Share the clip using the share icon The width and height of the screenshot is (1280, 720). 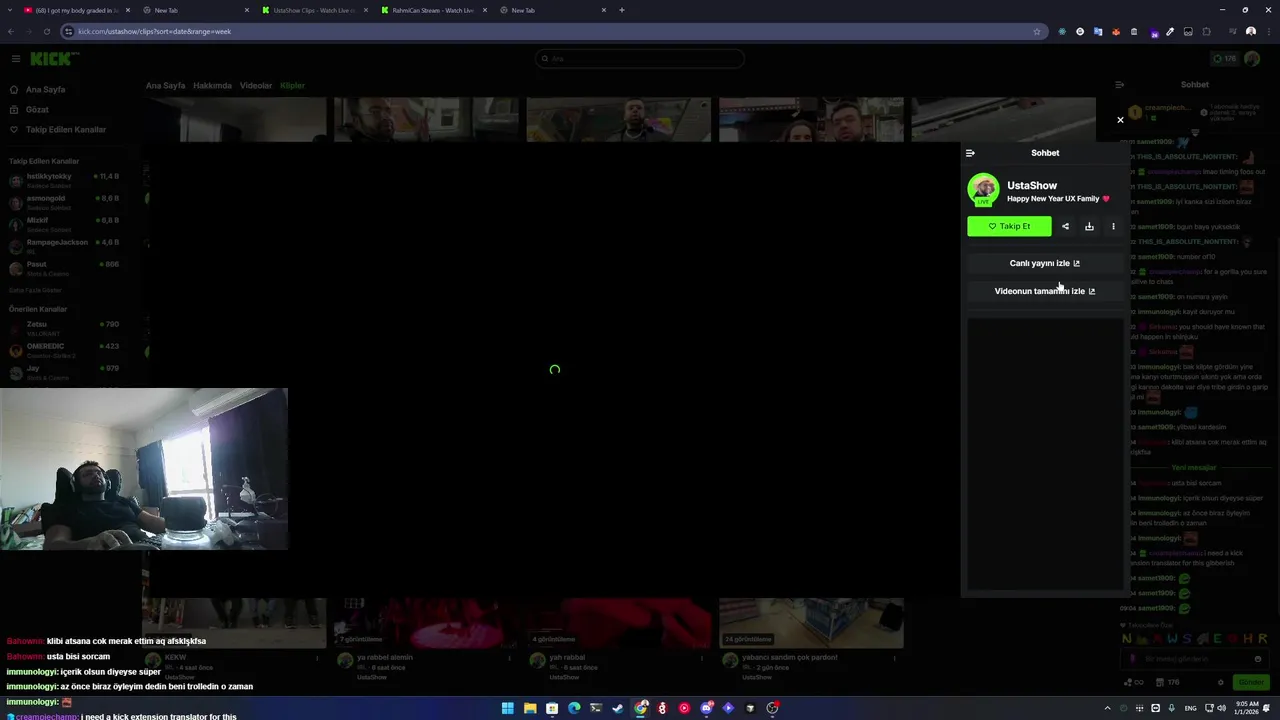point(1065,226)
